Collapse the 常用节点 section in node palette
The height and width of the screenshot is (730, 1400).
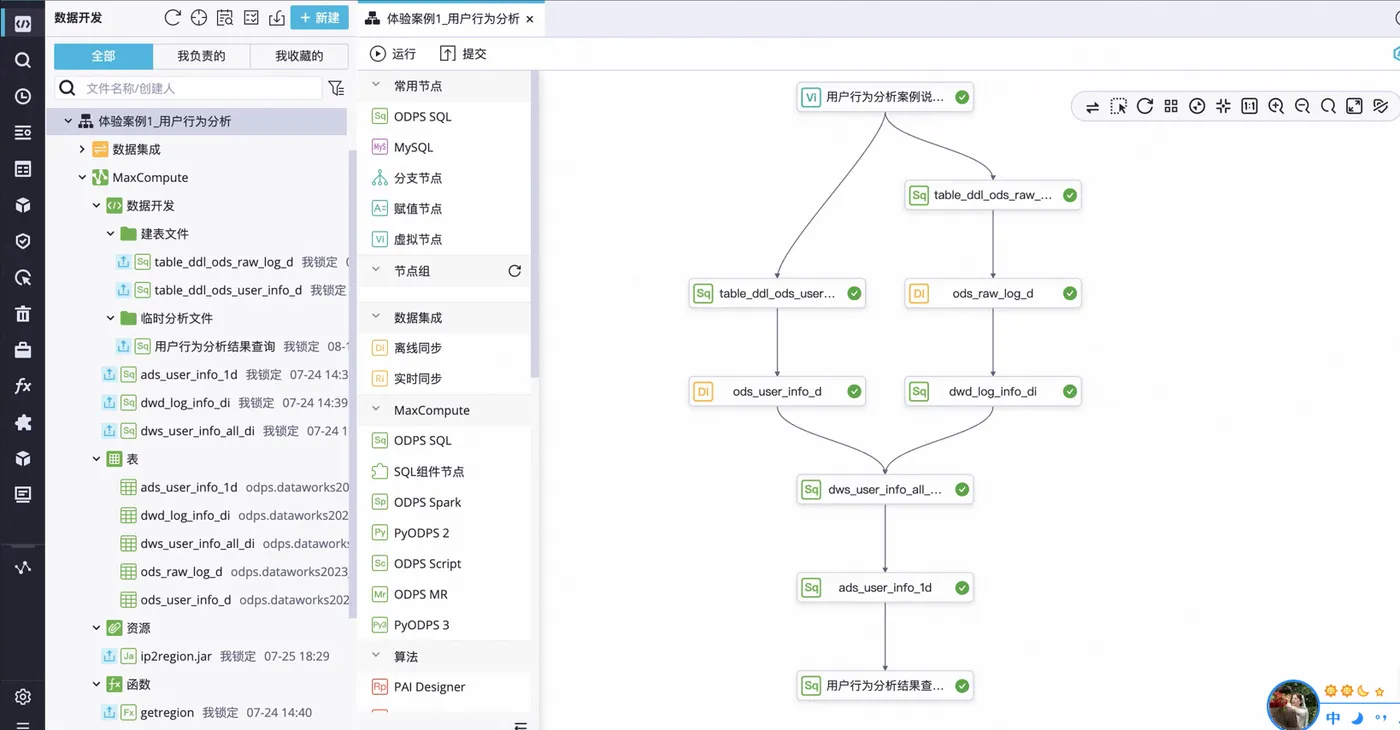pos(376,86)
